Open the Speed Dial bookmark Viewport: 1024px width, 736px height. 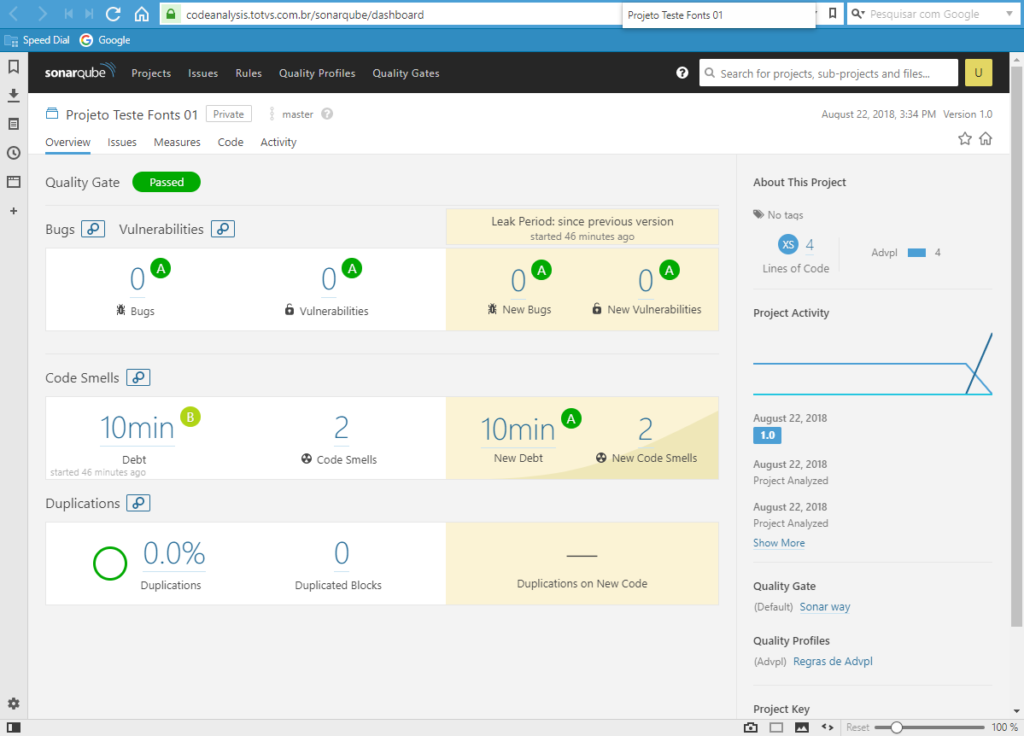[x=37, y=40]
